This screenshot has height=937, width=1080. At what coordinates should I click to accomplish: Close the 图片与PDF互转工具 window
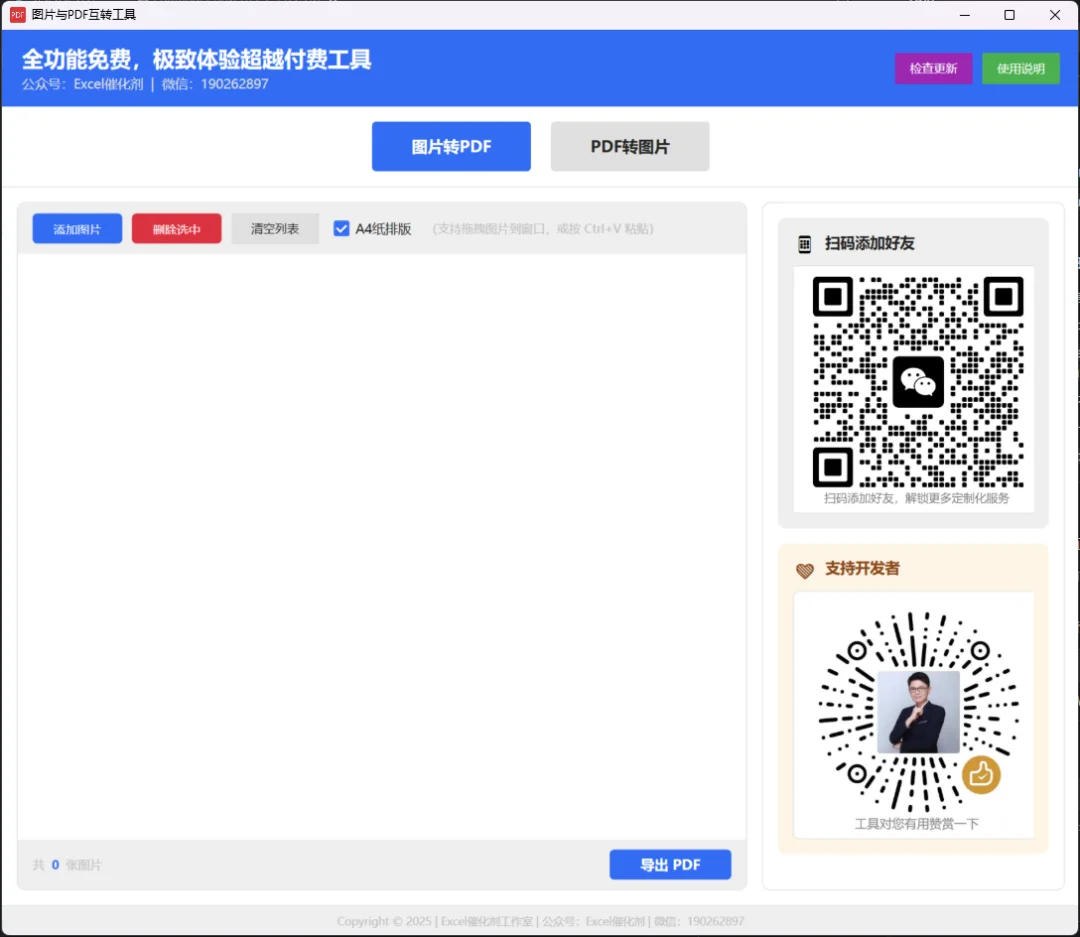point(1055,14)
